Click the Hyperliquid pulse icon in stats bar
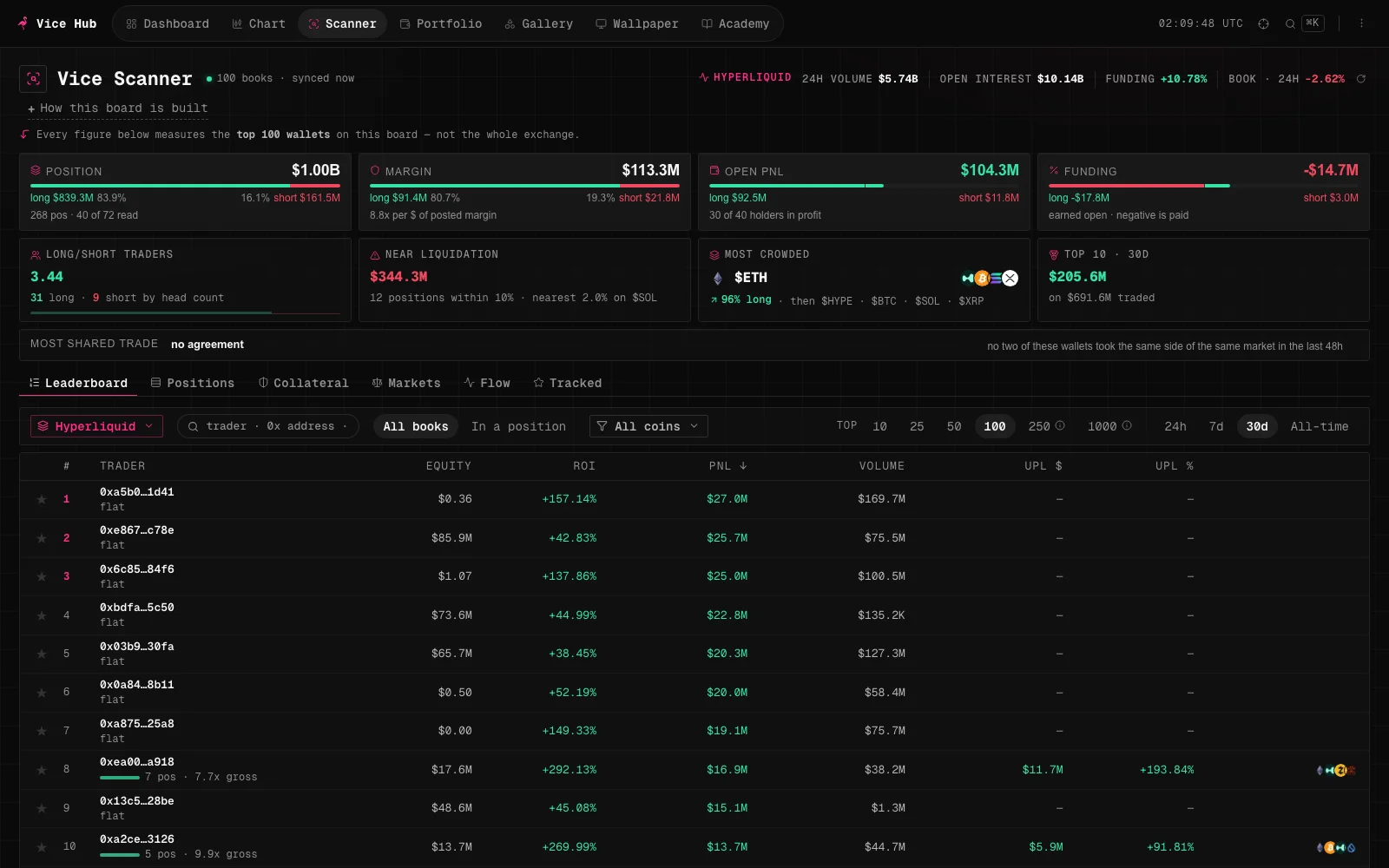Image resolution: width=1389 pixels, height=868 pixels. tap(704, 77)
